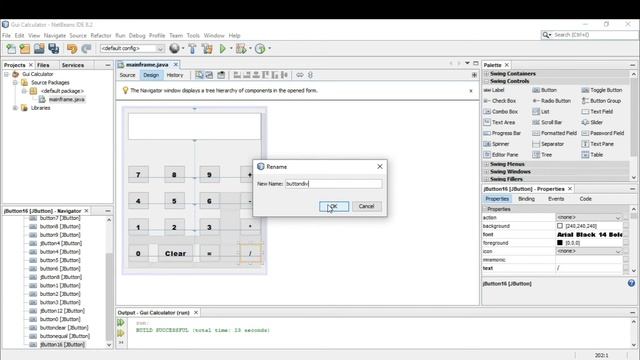Switch to the Files tab
640x360 pixels.
pyautogui.click(x=43, y=65)
